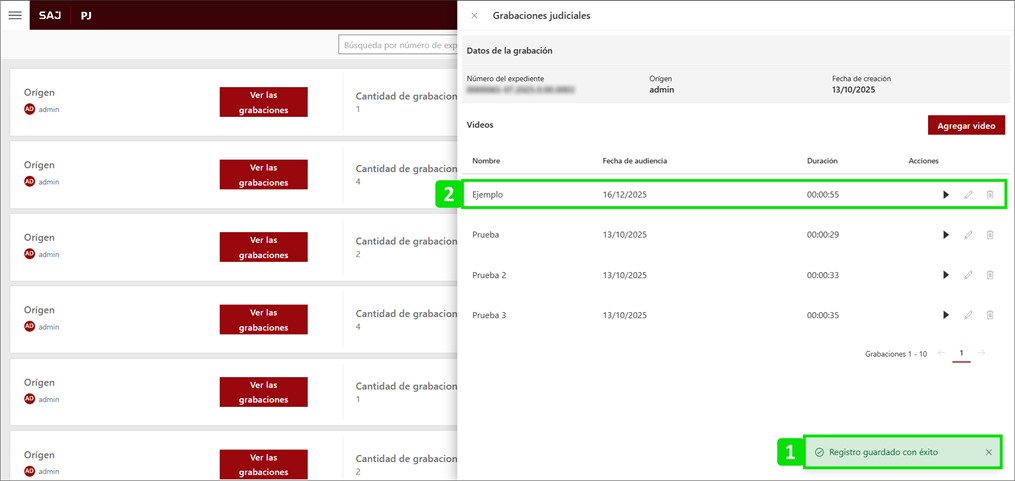Edit the Prueba video entry

tap(968, 235)
